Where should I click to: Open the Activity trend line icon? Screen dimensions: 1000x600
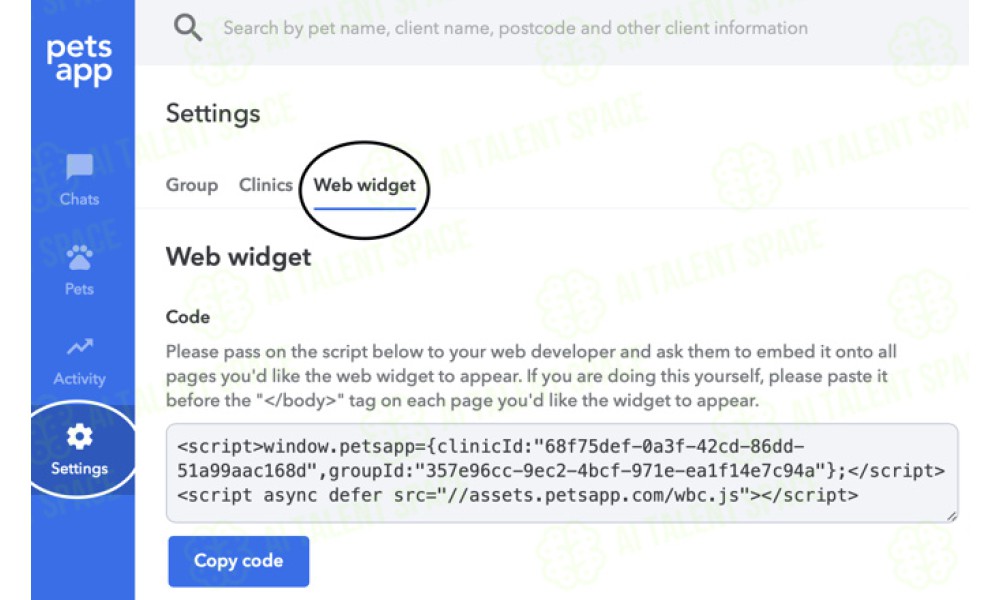click(80, 347)
